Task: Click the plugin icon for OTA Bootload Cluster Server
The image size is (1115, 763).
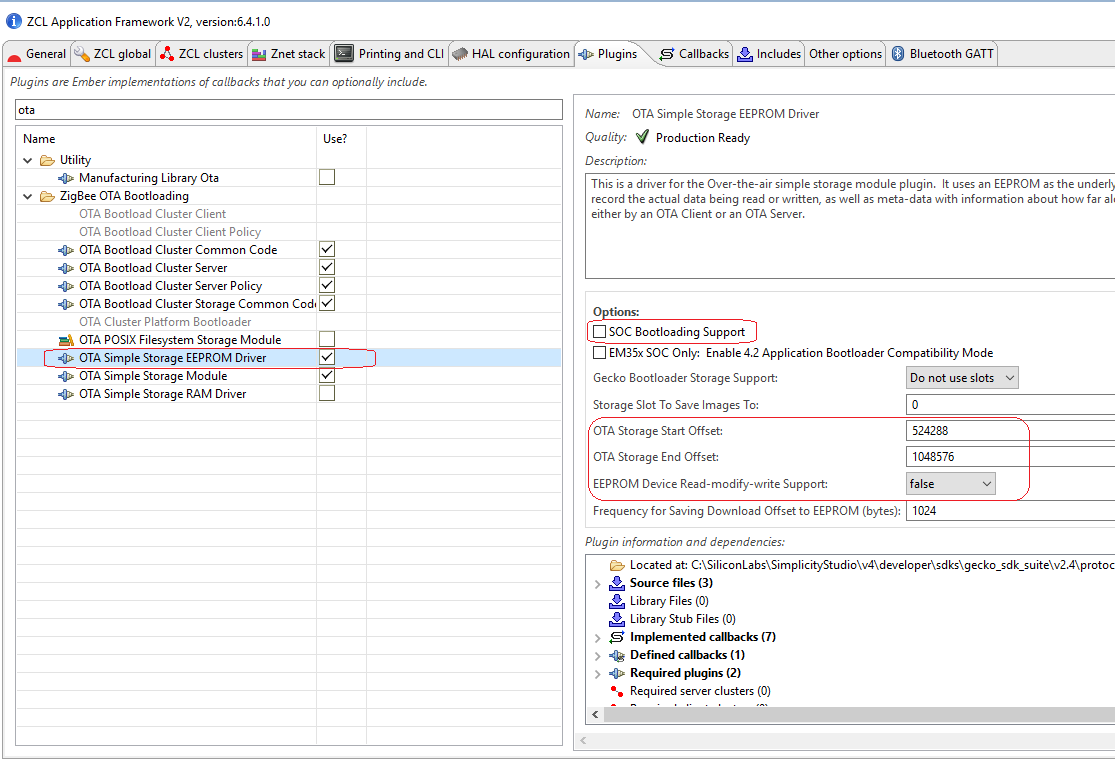Action: click(65, 268)
